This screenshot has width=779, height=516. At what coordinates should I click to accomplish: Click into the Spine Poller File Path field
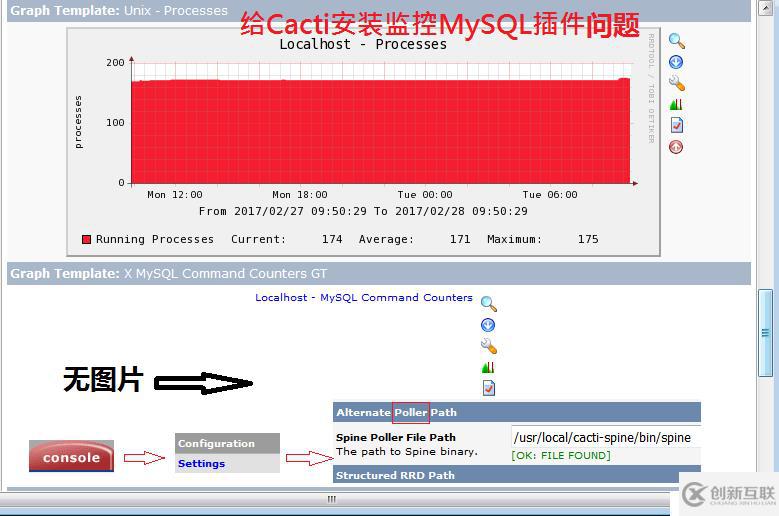[x=606, y=437]
